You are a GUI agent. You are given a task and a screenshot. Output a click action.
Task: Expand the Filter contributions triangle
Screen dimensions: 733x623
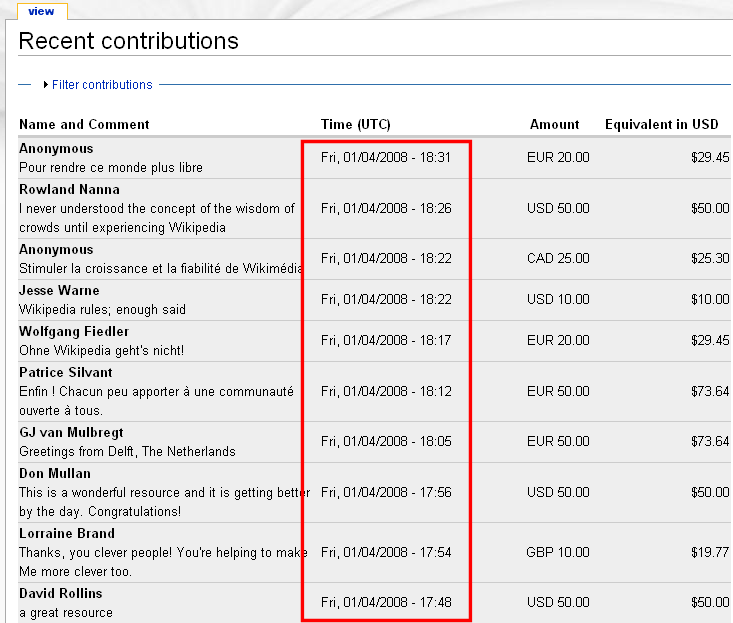[46, 85]
